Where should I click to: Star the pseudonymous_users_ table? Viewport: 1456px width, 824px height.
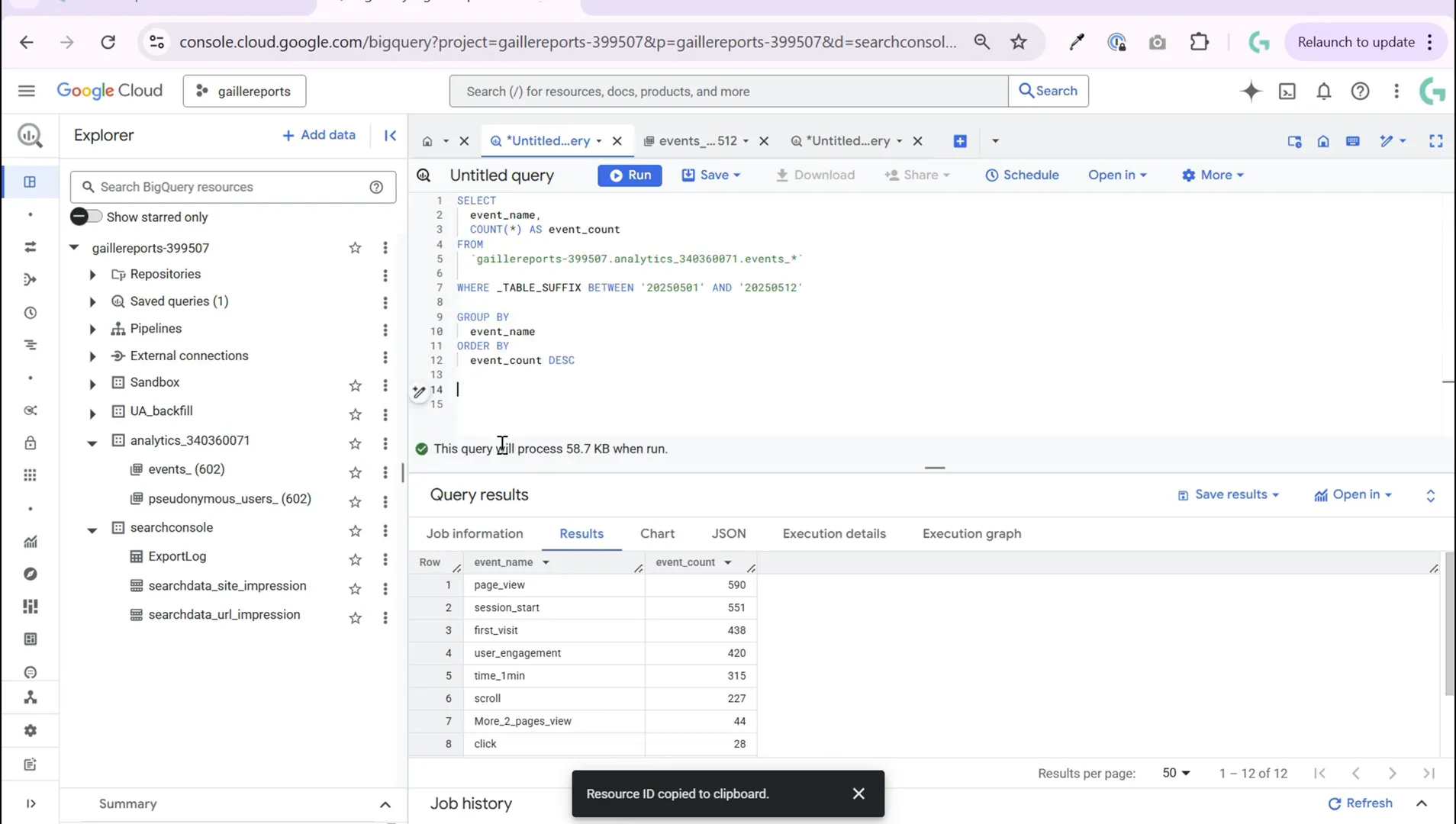[x=355, y=501]
